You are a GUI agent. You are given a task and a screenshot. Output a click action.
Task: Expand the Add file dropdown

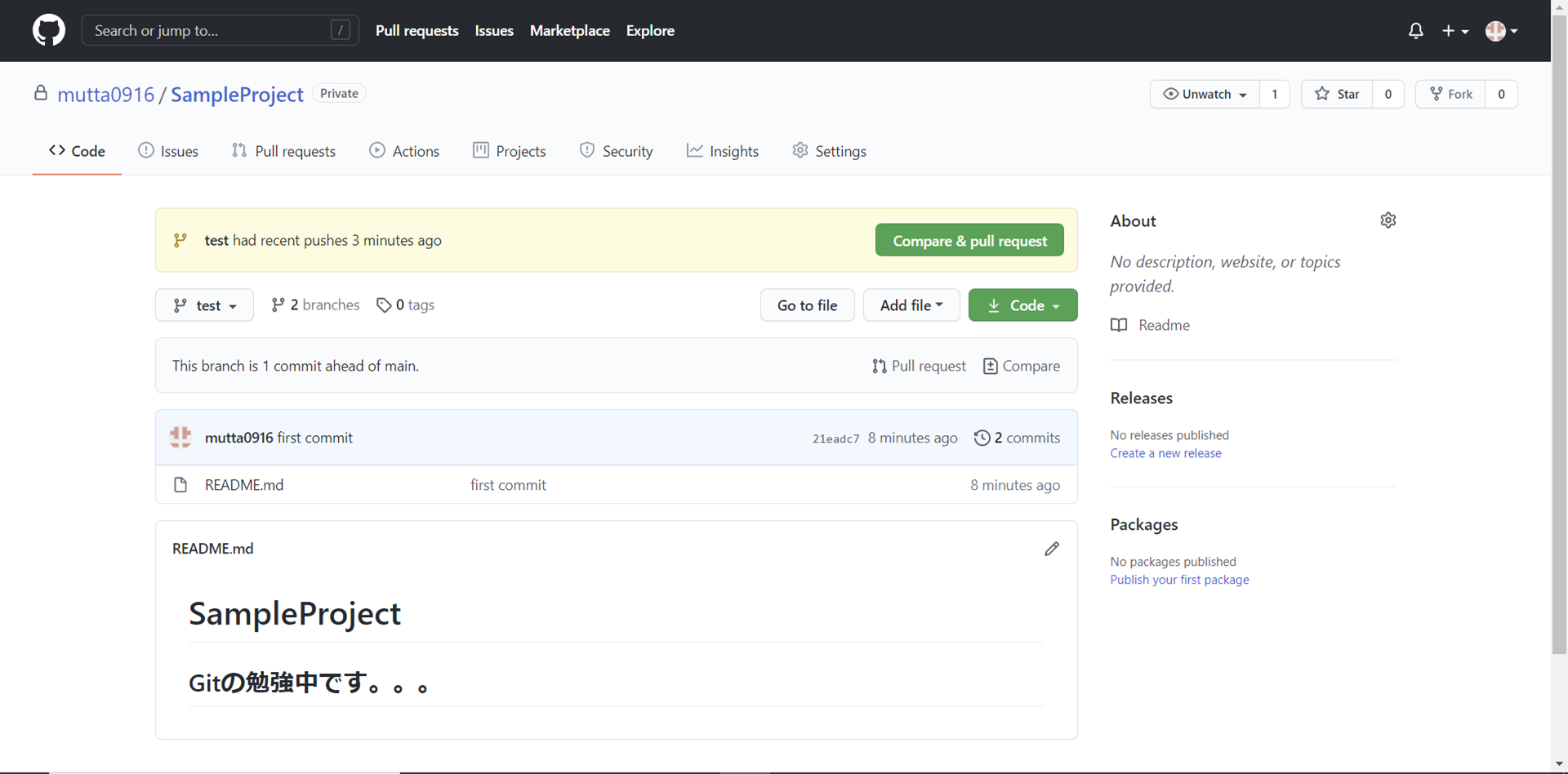(x=911, y=305)
